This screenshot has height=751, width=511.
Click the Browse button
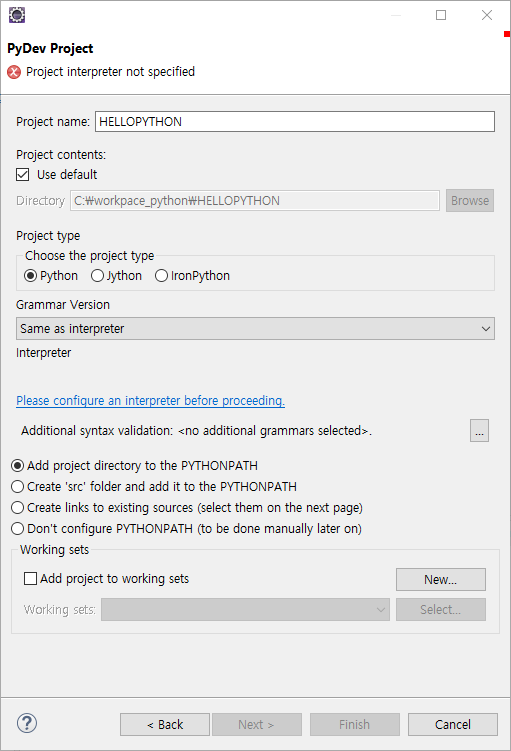(x=470, y=201)
